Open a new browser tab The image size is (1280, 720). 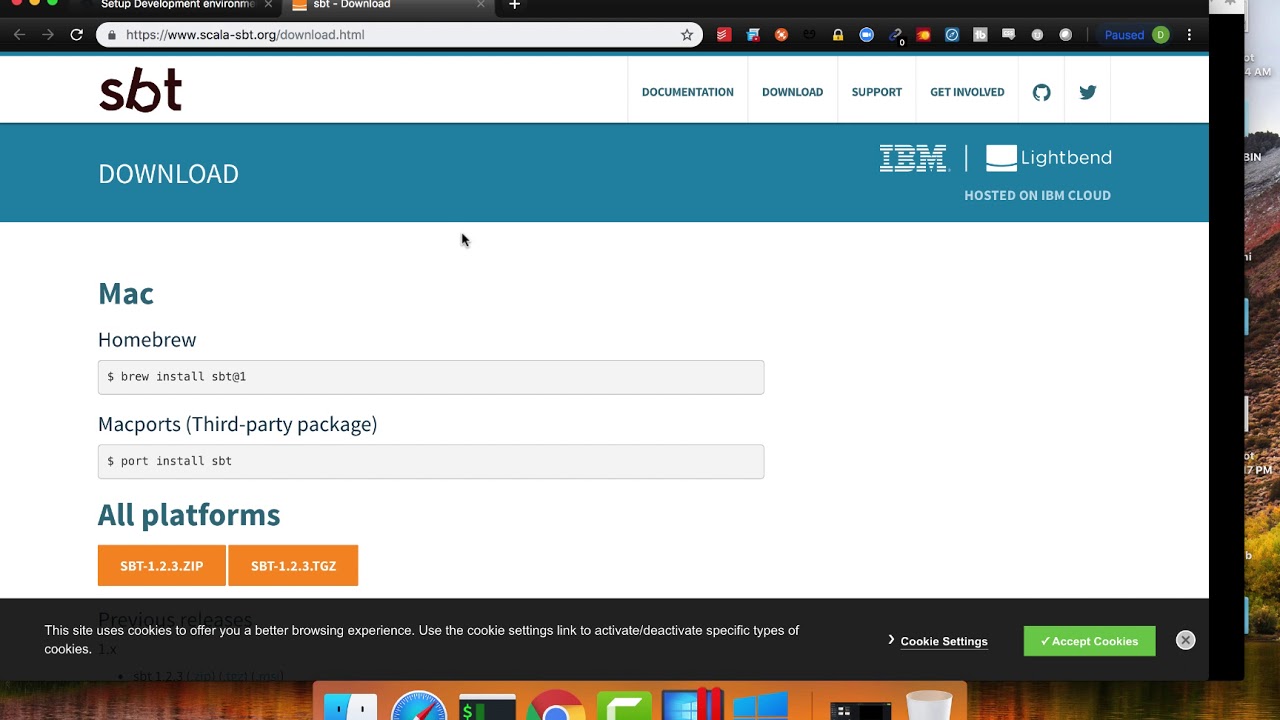[514, 5]
